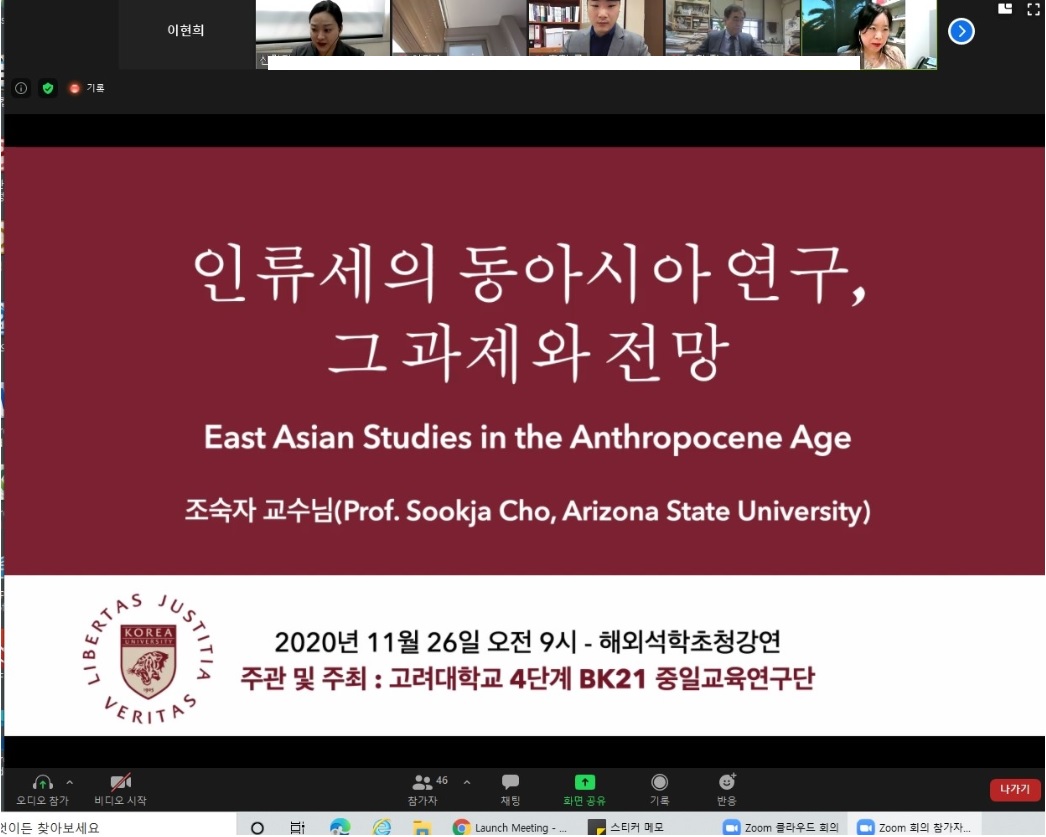Click the green encryption shield icon
Viewport: 1046px width, 837px height.
pos(47,88)
